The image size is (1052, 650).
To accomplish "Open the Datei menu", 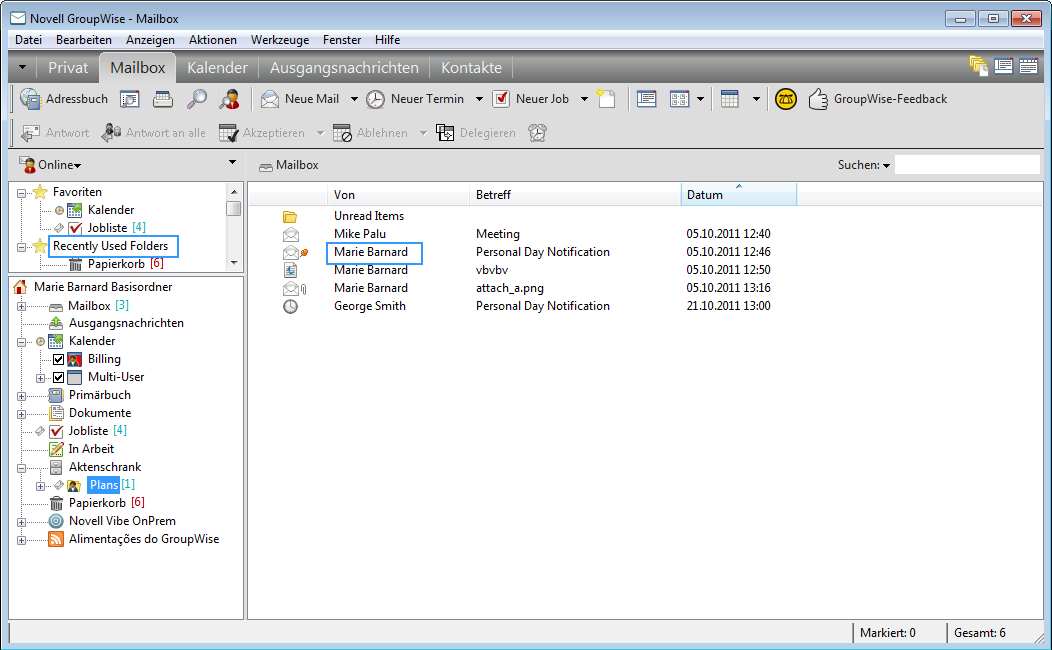I will coord(28,40).
